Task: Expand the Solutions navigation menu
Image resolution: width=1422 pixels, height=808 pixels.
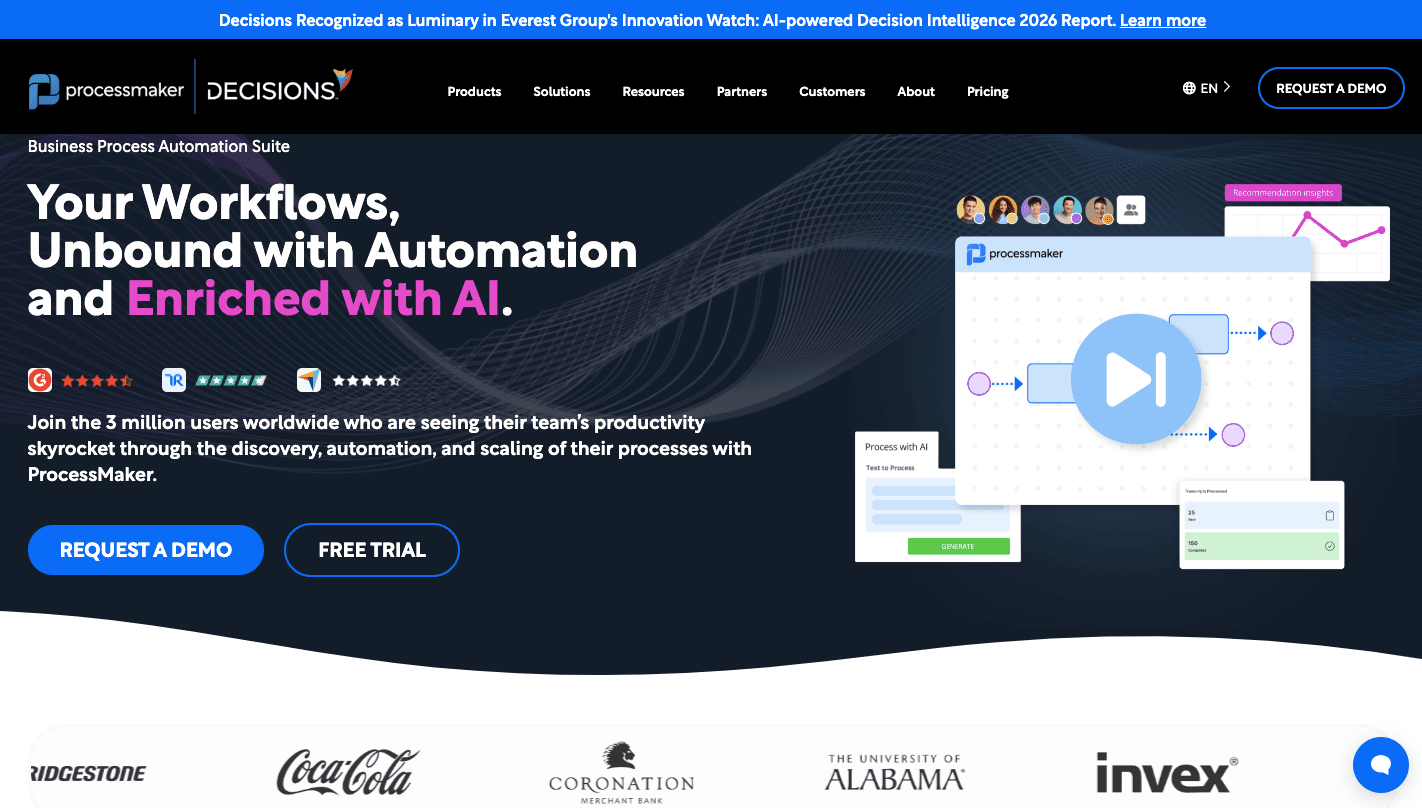Action: tap(561, 91)
